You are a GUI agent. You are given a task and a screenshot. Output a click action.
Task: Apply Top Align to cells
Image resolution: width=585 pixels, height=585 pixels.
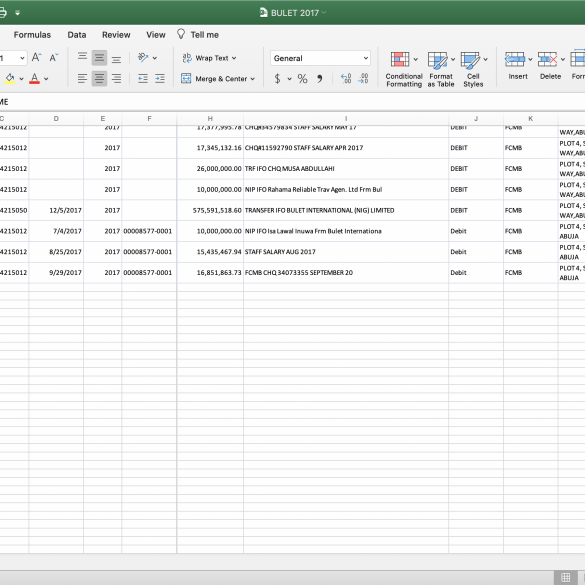click(x=82, y=57)
